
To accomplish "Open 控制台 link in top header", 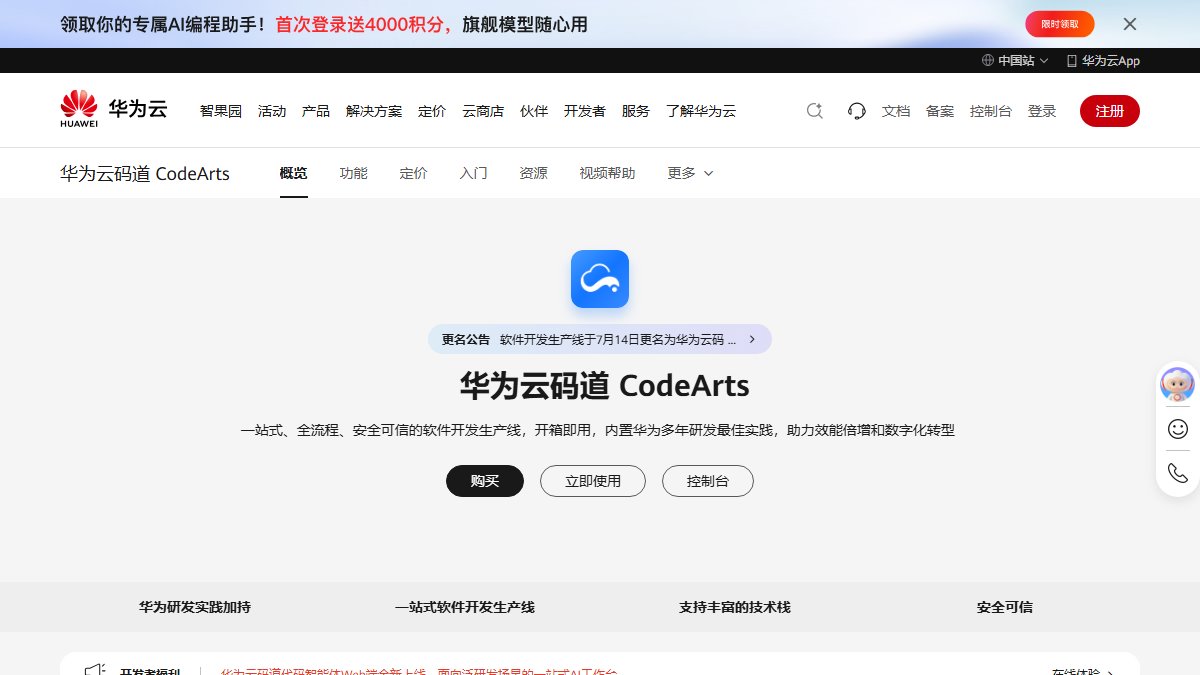I will coord(991,111).
